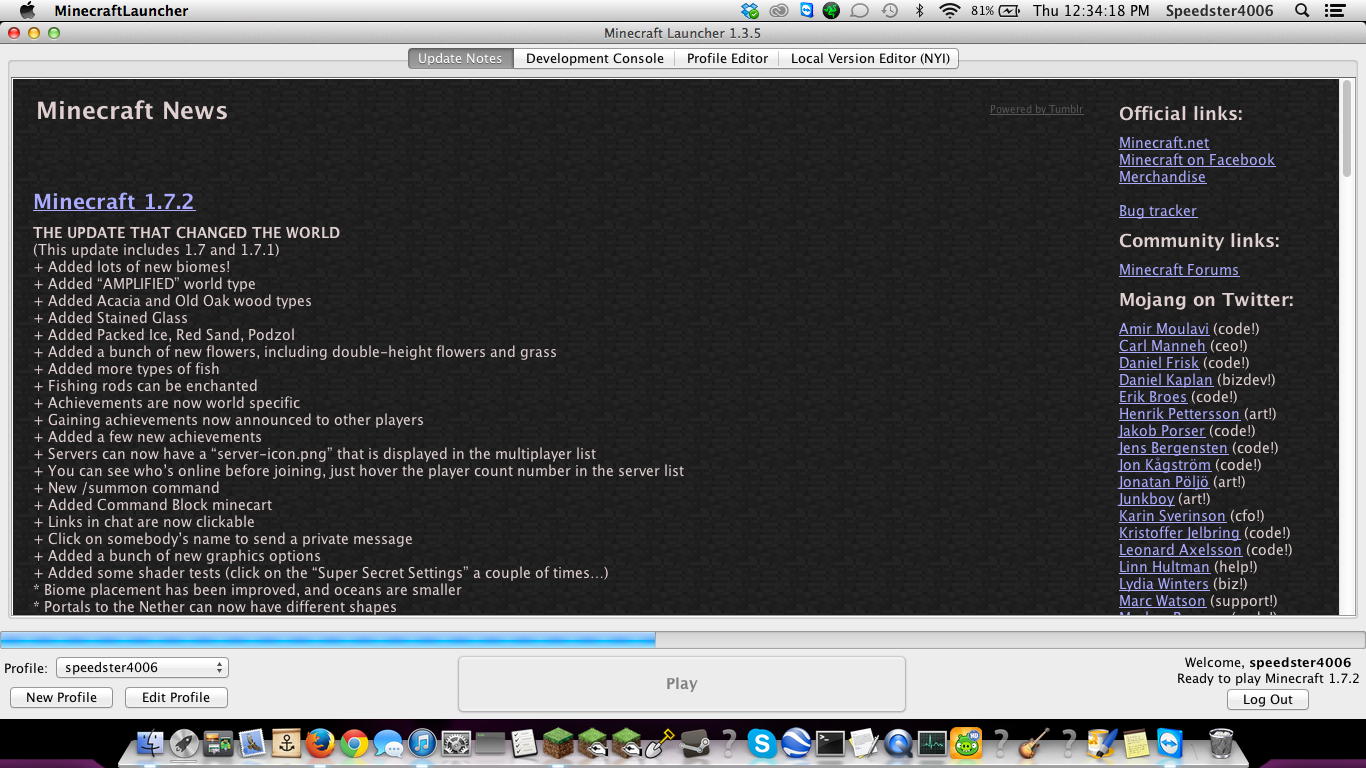This screenshot has height=768, width=1366.
Task: Follow the Minecraft.net official link
Action: coord(1164,143)
